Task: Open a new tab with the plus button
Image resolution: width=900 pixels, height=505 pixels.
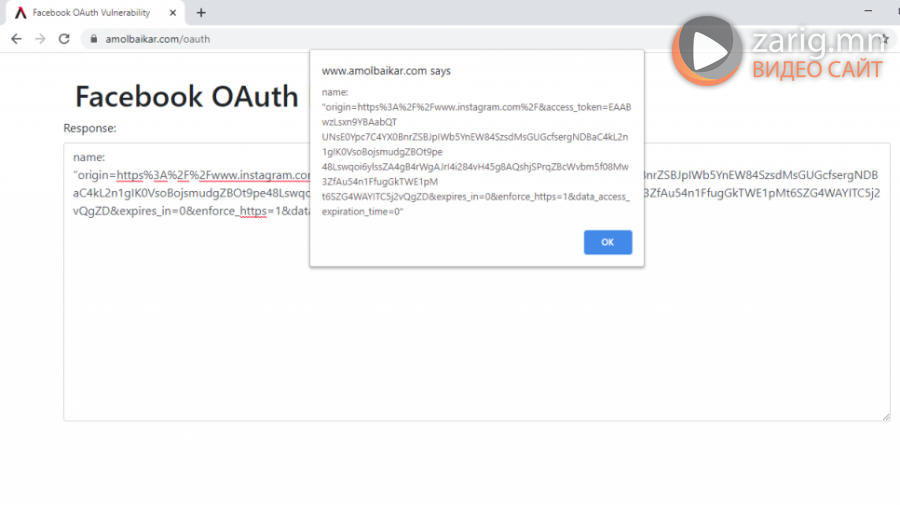Action: 201,13
